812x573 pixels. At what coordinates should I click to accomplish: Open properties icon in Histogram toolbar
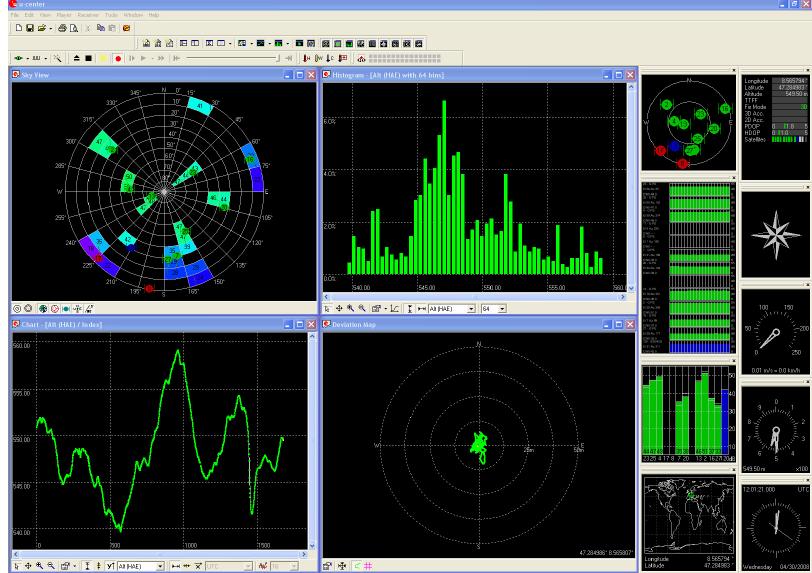tap(376, 308)
